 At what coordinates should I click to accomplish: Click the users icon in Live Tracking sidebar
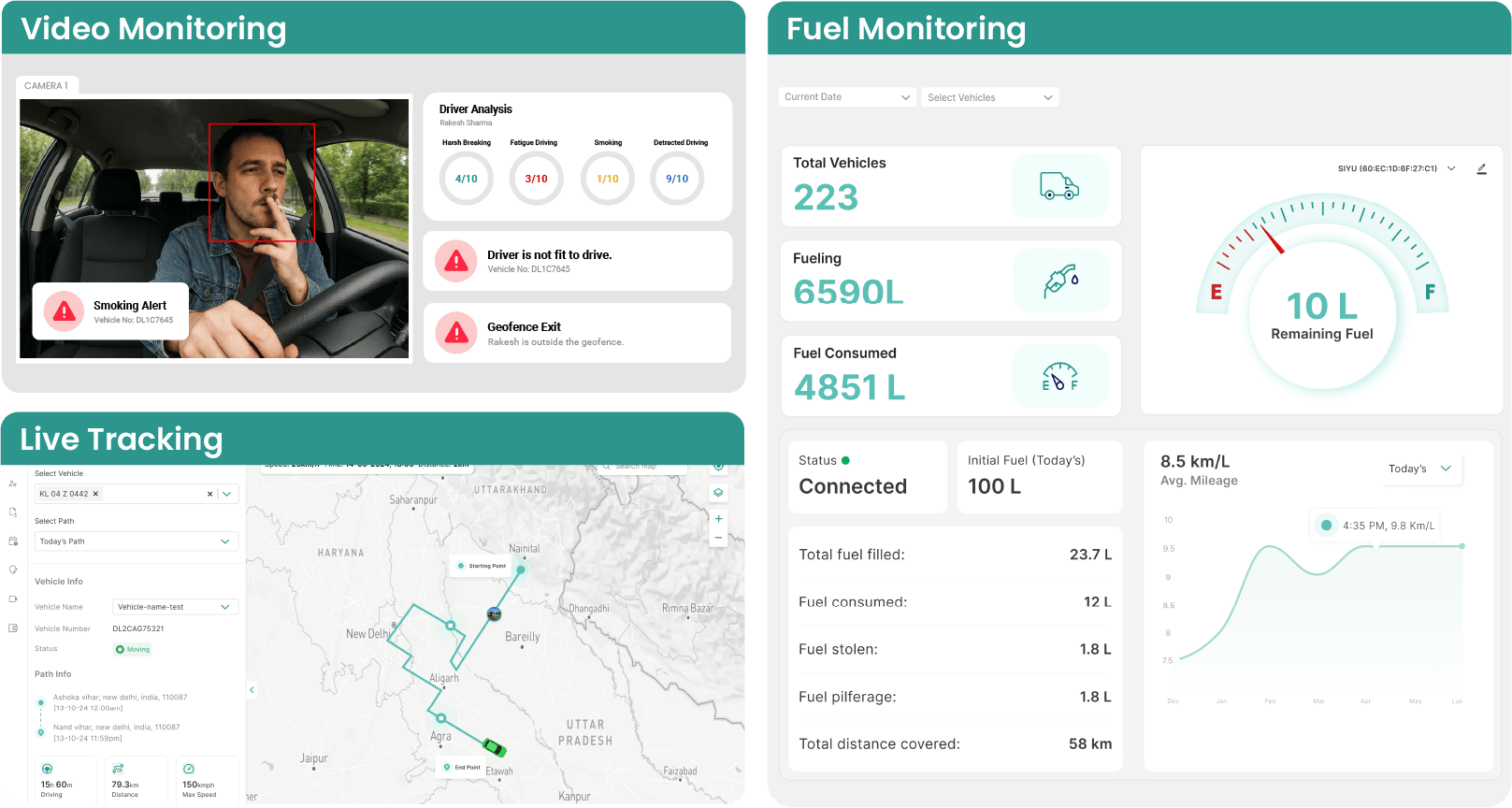(13, 483)
